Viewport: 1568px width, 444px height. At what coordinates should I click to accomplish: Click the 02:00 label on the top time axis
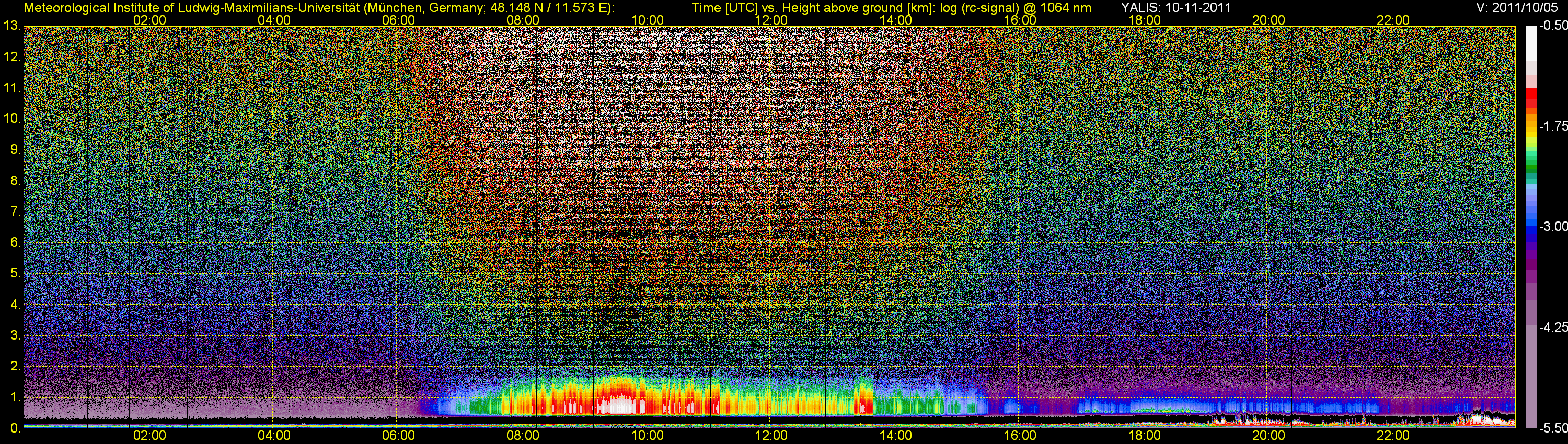(x=149, y=20)
